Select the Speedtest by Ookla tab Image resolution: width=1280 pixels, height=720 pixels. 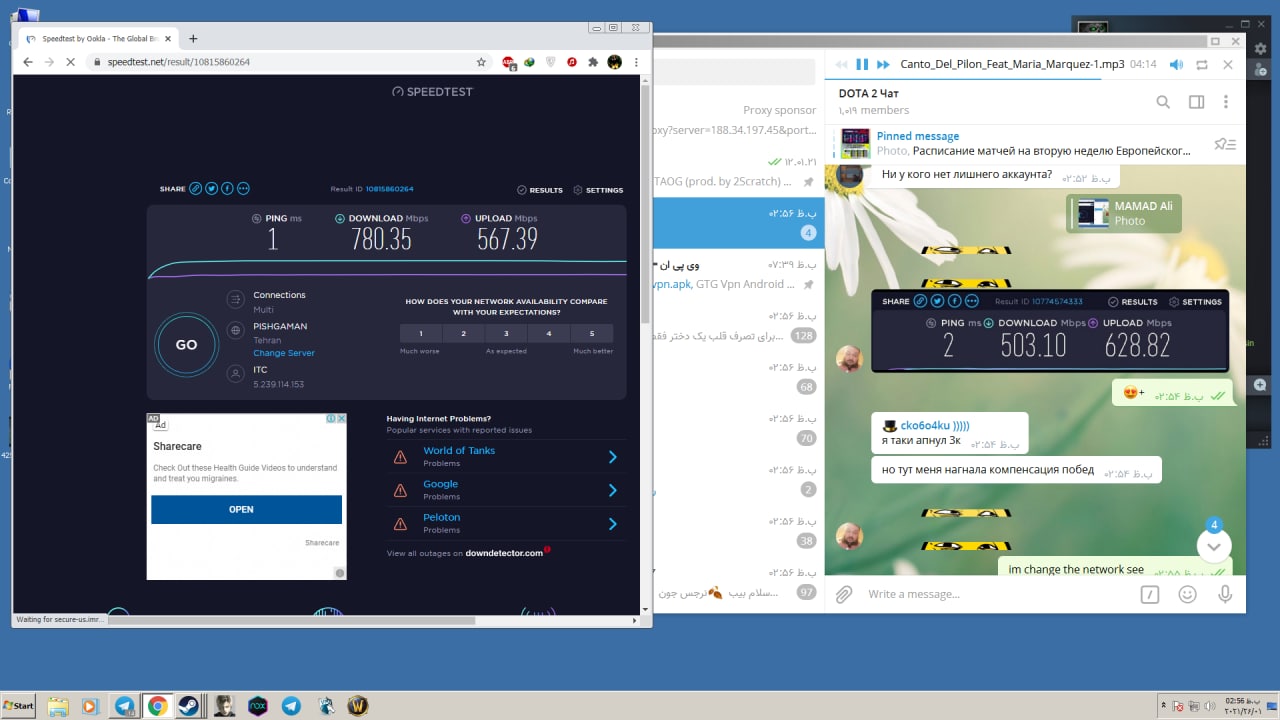pyautogui.click(x=98, y=39)
